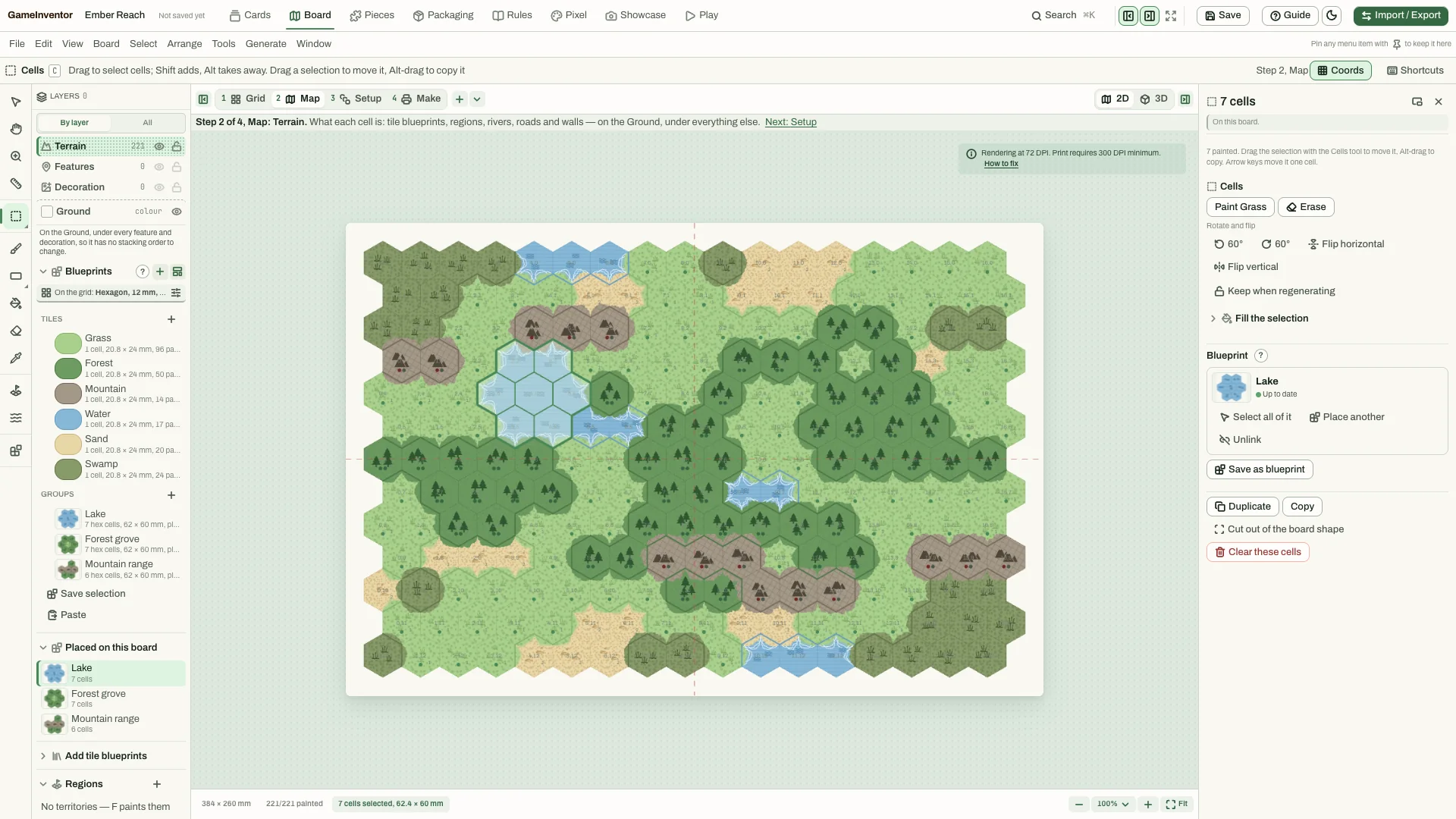Select the zoom magnifier tool
This screenshot has width=1456, height=819.
click(x=15, y=156)
